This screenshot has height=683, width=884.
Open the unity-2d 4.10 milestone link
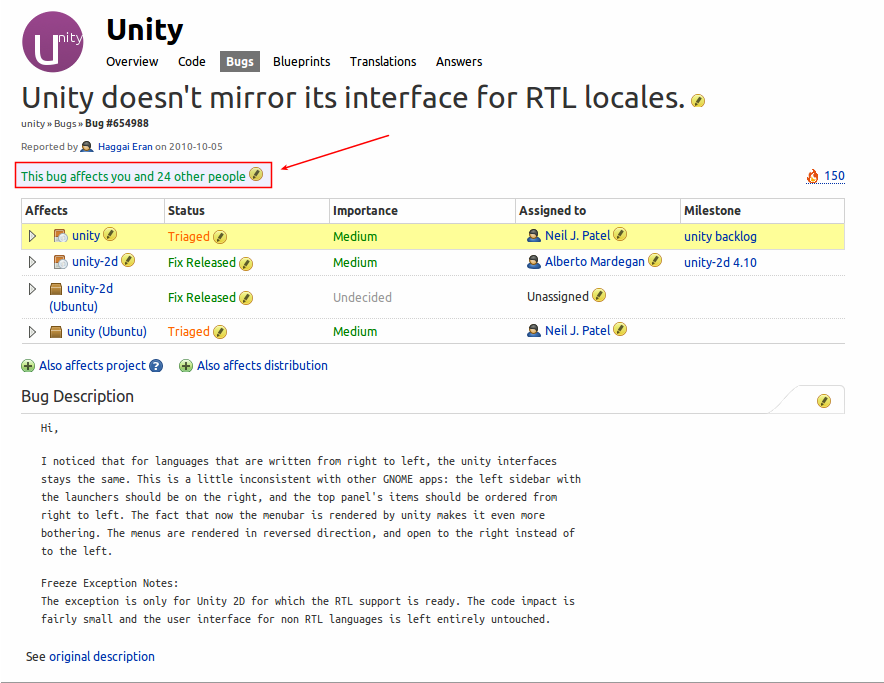[720, 263]
